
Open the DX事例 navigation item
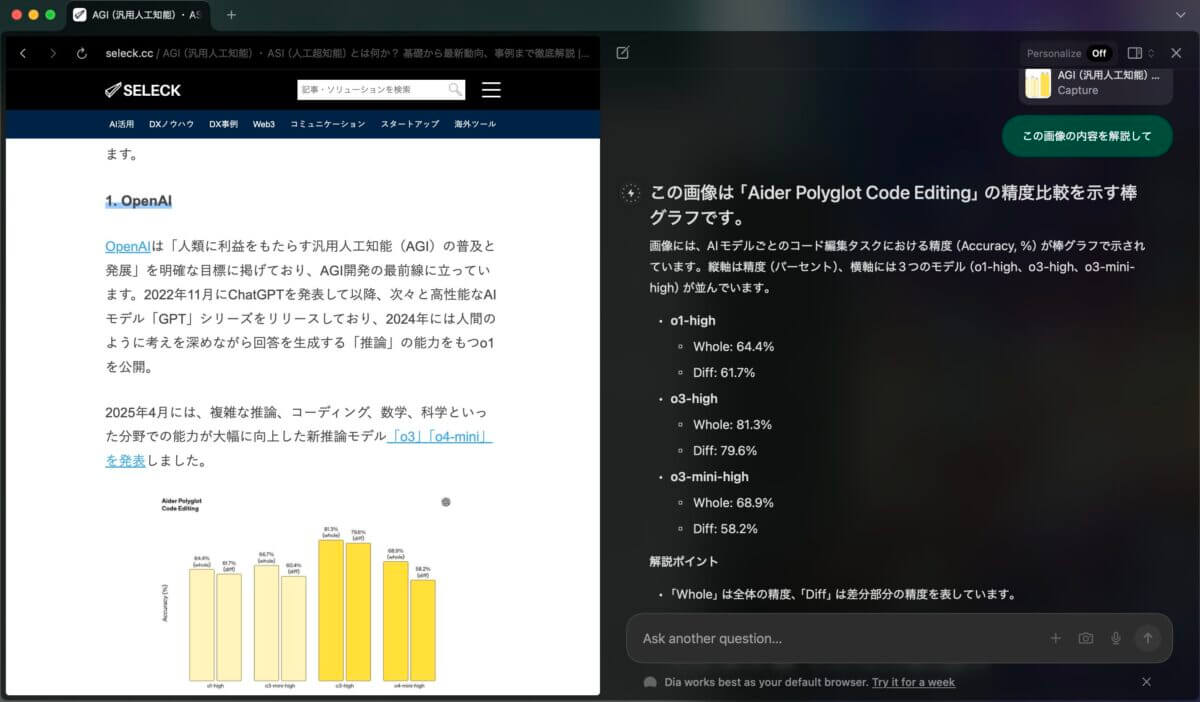point(223,124)
